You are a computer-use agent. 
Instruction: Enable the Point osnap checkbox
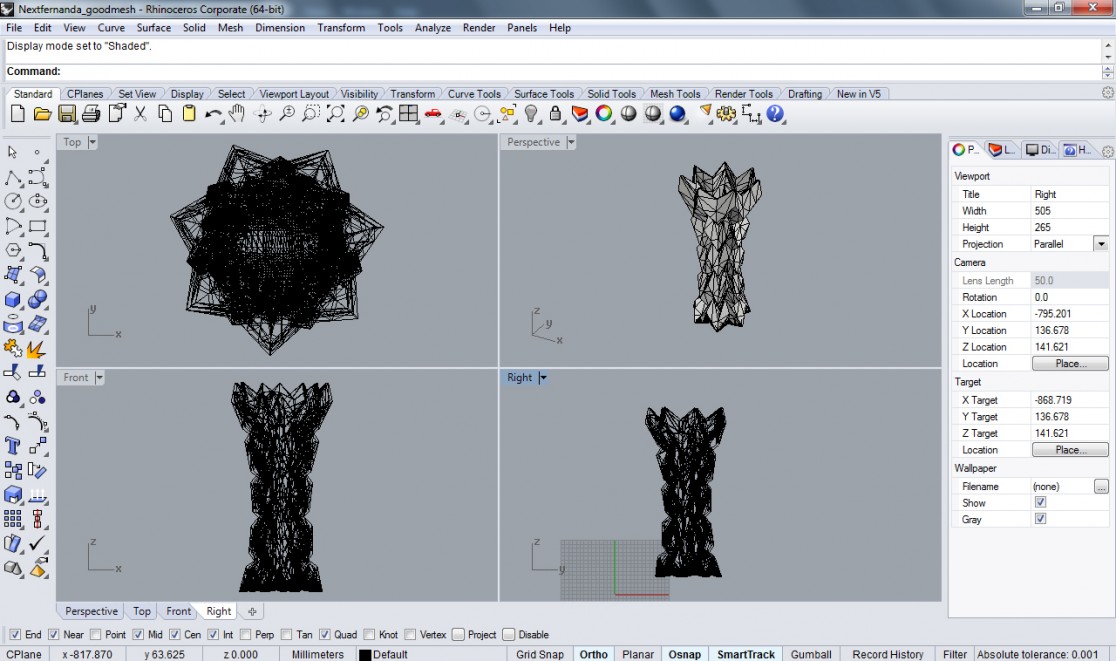click(96, 634)
